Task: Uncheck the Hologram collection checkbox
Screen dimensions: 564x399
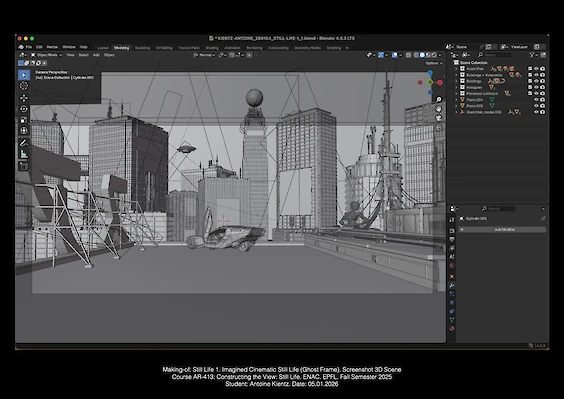Action: [530, 87]
